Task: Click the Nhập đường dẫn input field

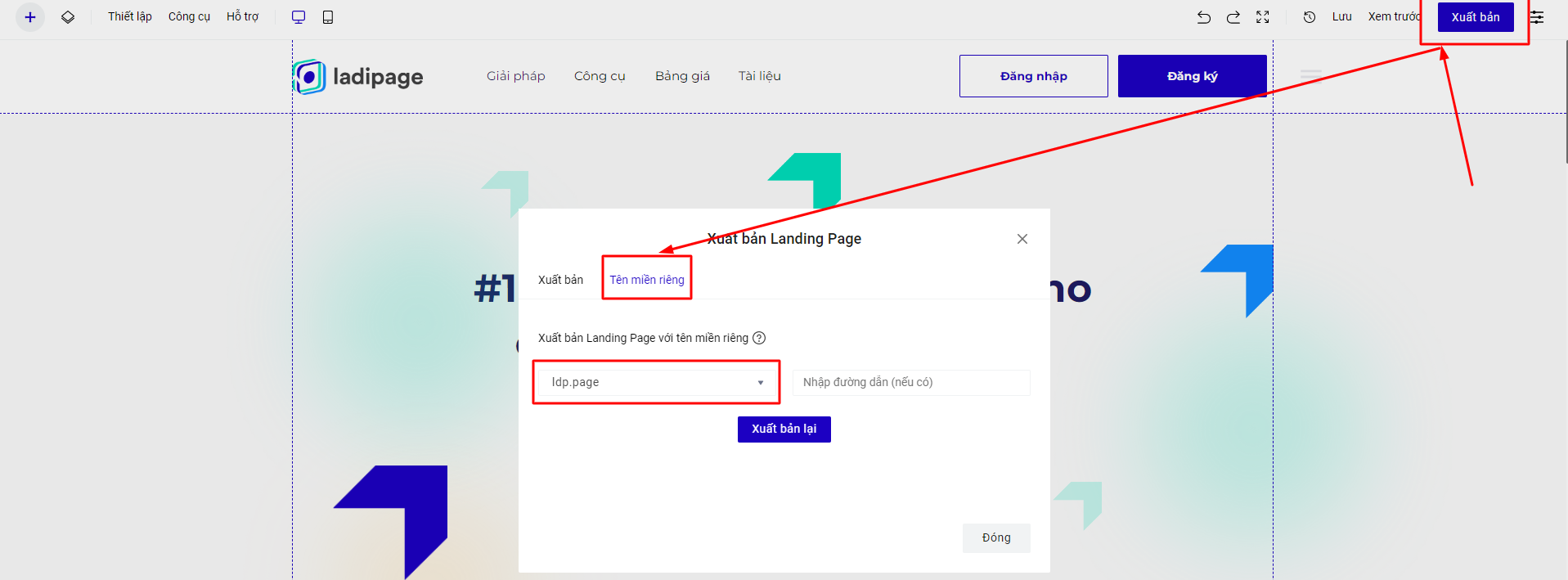Action: tap(910, 382)
